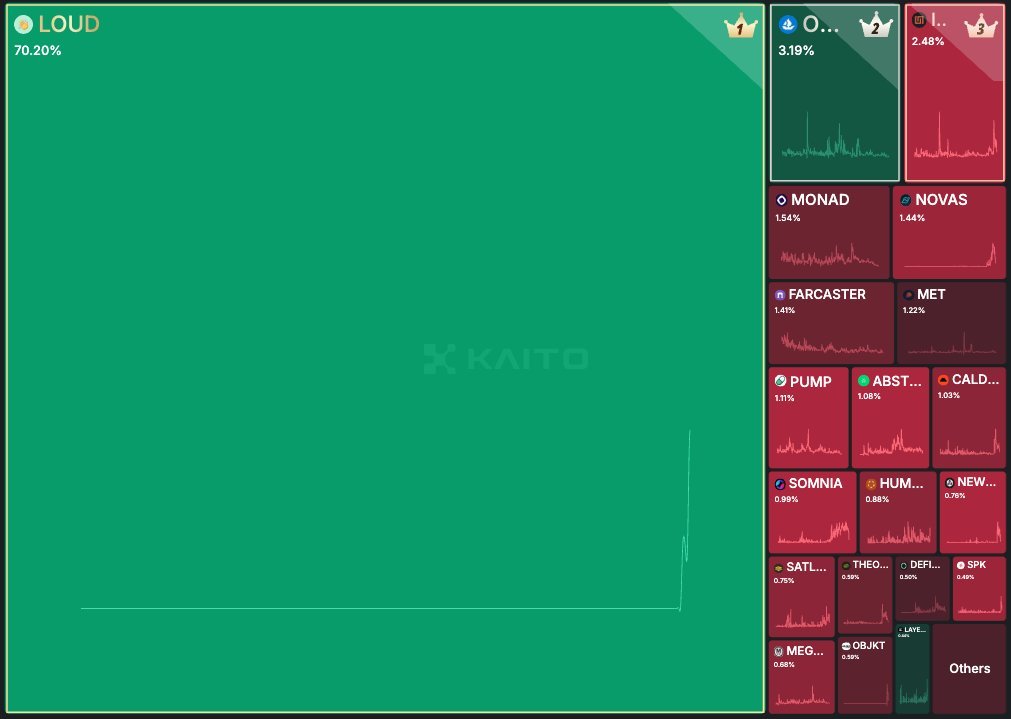Image resolution: width=1011 pixels, height=719 pixels.
Task: Open the FARCASTER project name
Action: [827, 295]
